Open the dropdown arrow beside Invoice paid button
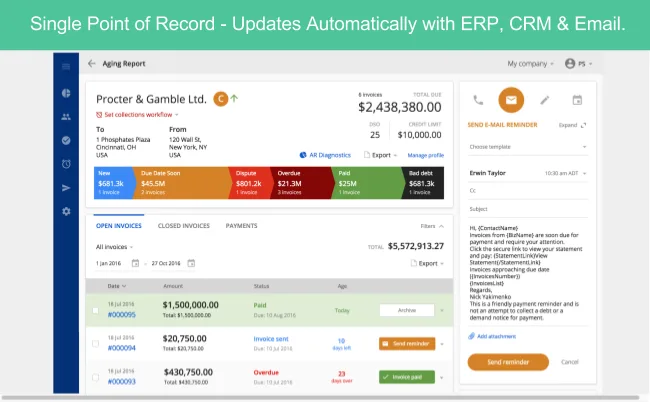Image resolution: width=650 pixels, height=402 pixels. click(x=442, y=377)
